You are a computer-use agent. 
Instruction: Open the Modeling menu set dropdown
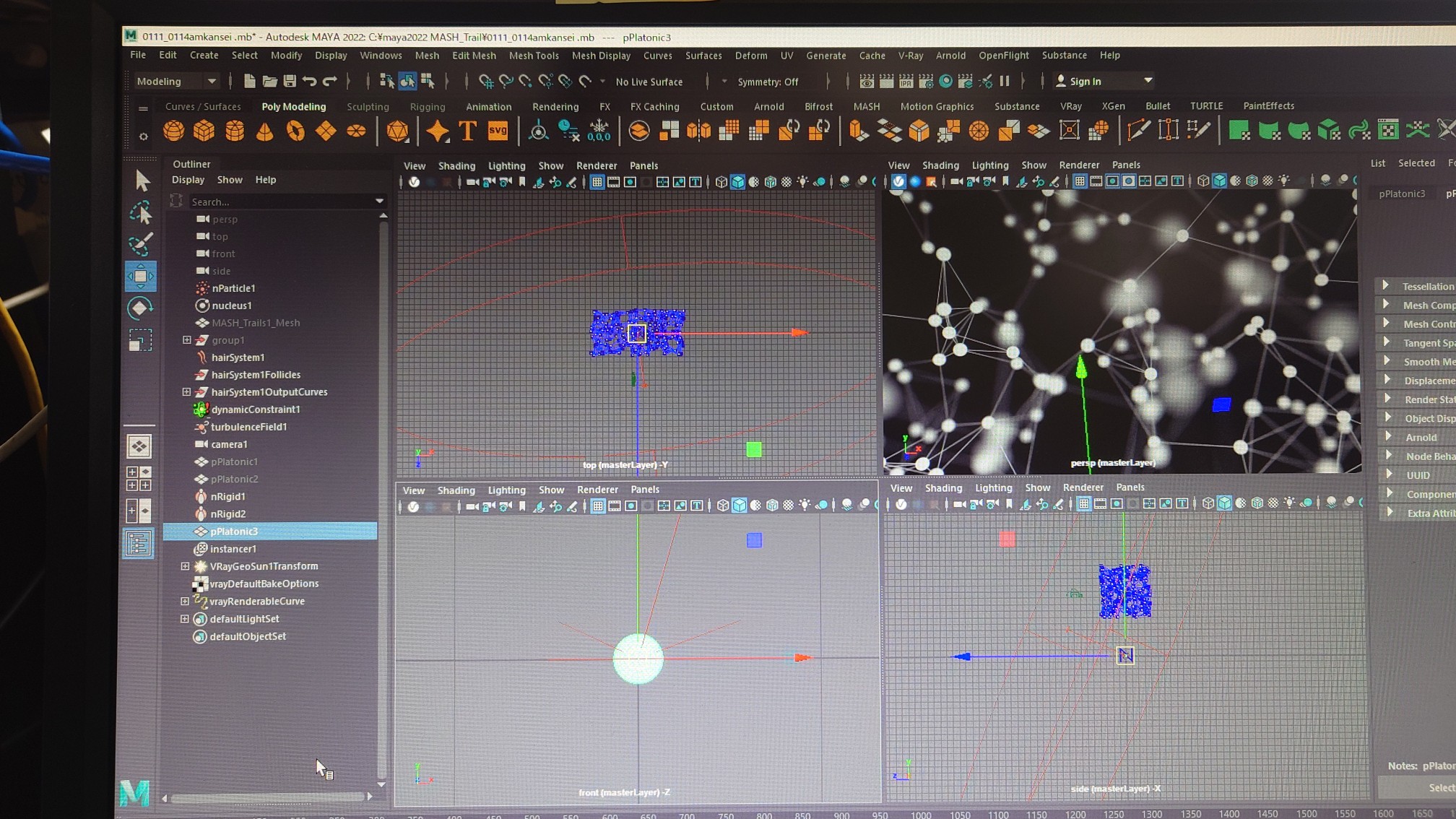(176, 81)
